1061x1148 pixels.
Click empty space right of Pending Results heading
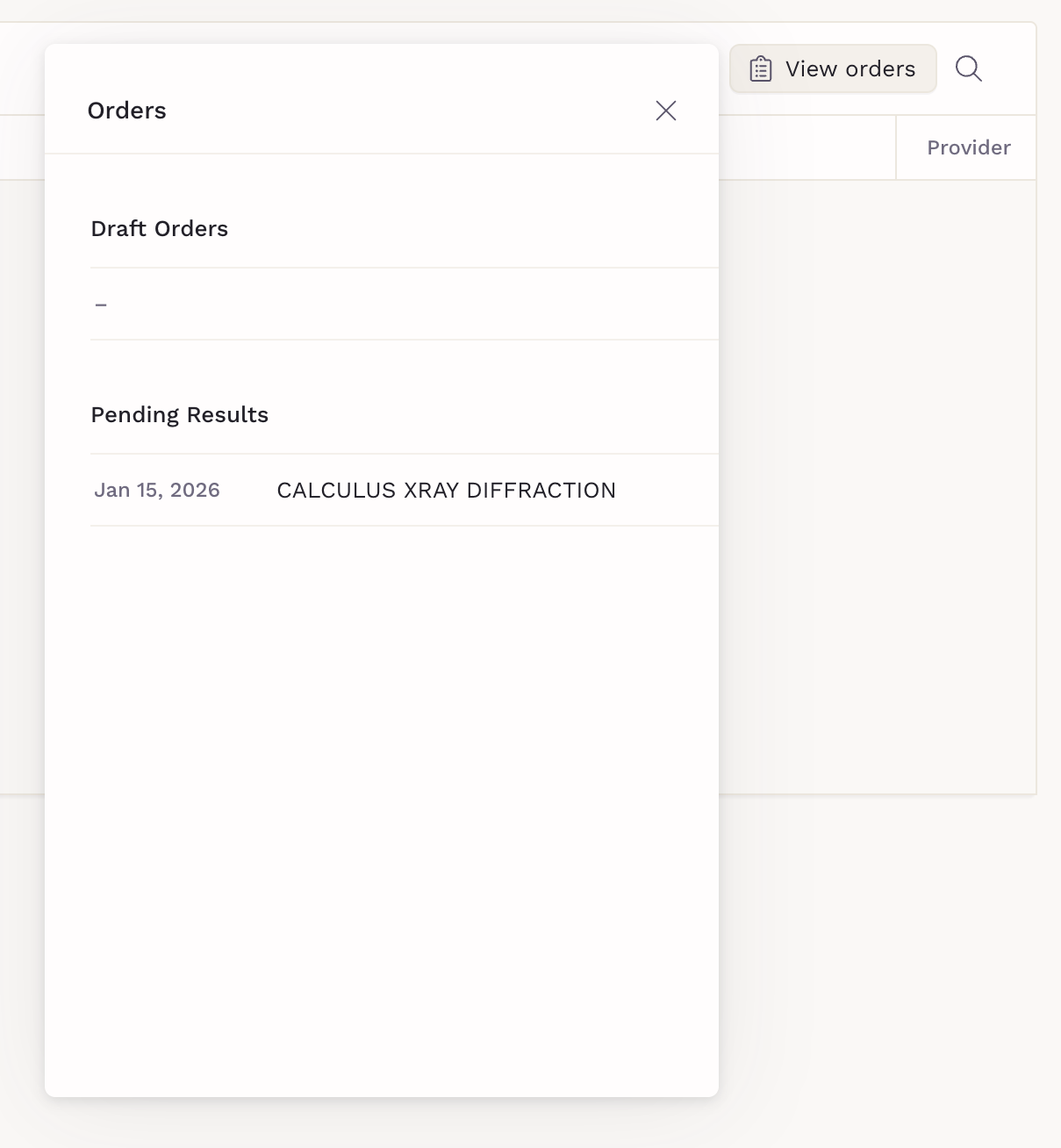491,415
